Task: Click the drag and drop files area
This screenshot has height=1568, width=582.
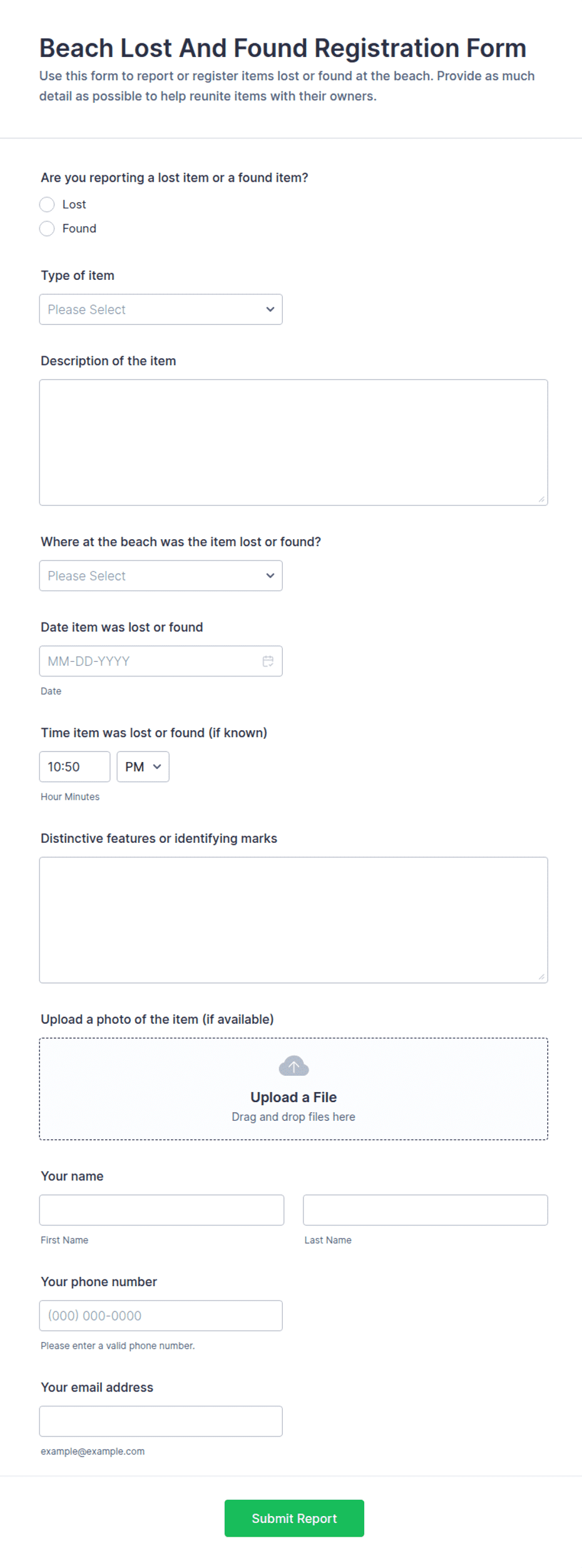Action: [x=294, y=1089]
